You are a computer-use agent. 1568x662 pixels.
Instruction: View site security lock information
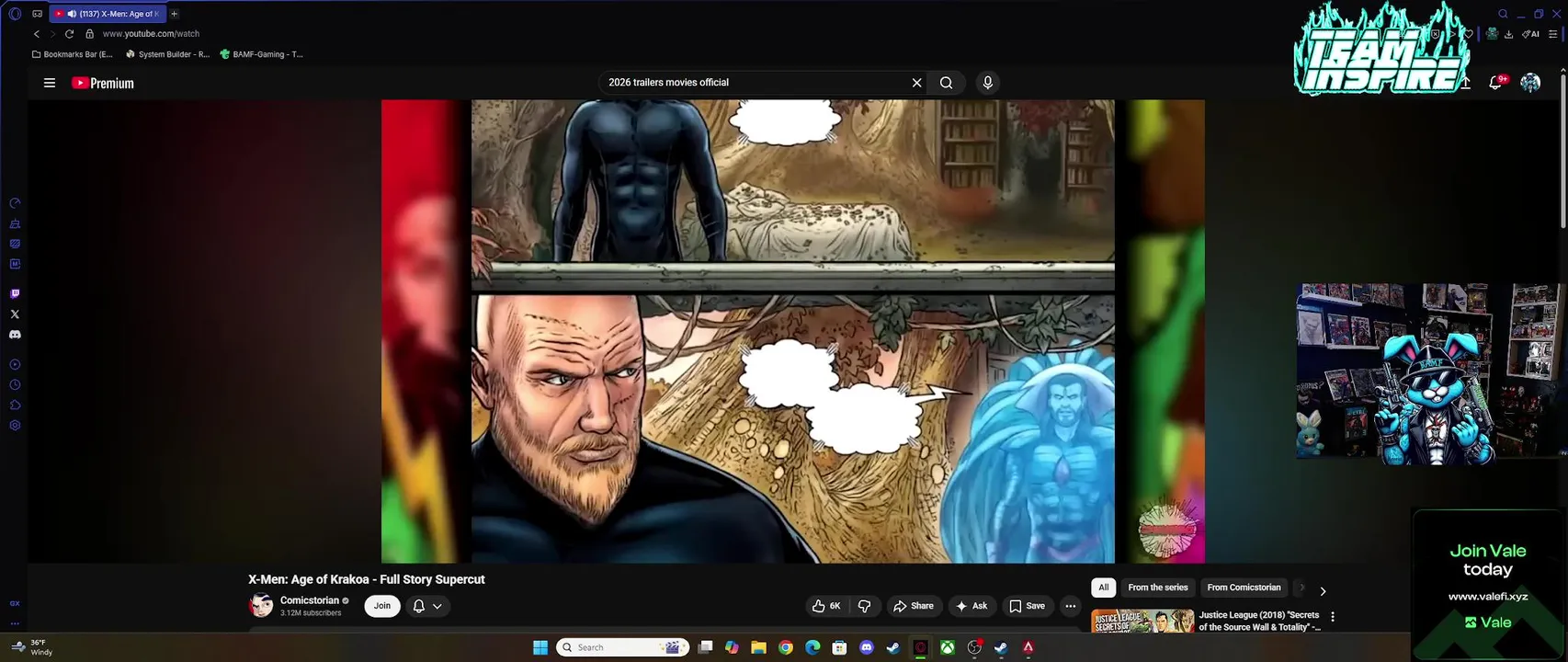(x=89, y=34)
